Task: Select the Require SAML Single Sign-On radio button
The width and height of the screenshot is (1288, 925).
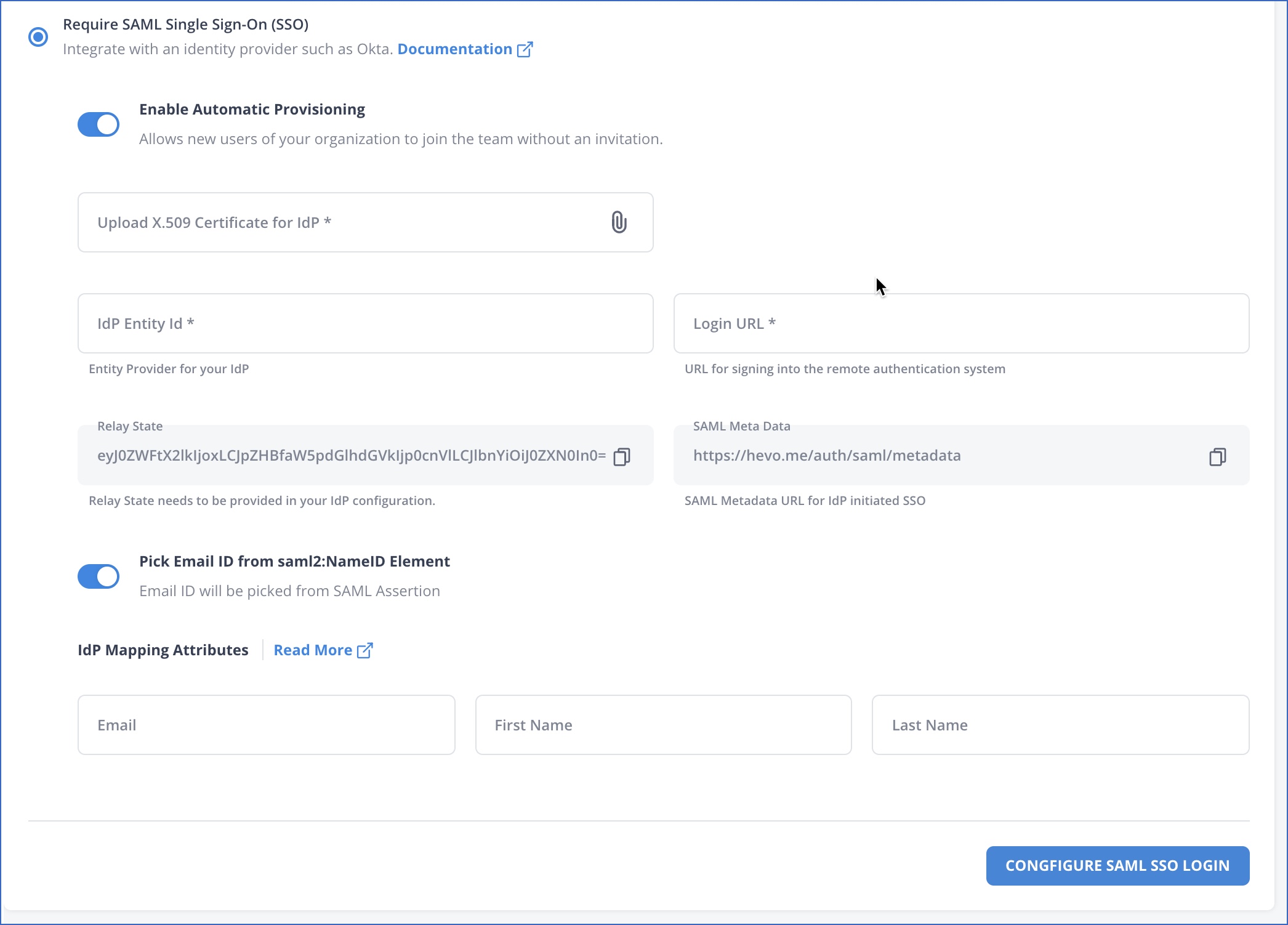Action: click(38, 37)
